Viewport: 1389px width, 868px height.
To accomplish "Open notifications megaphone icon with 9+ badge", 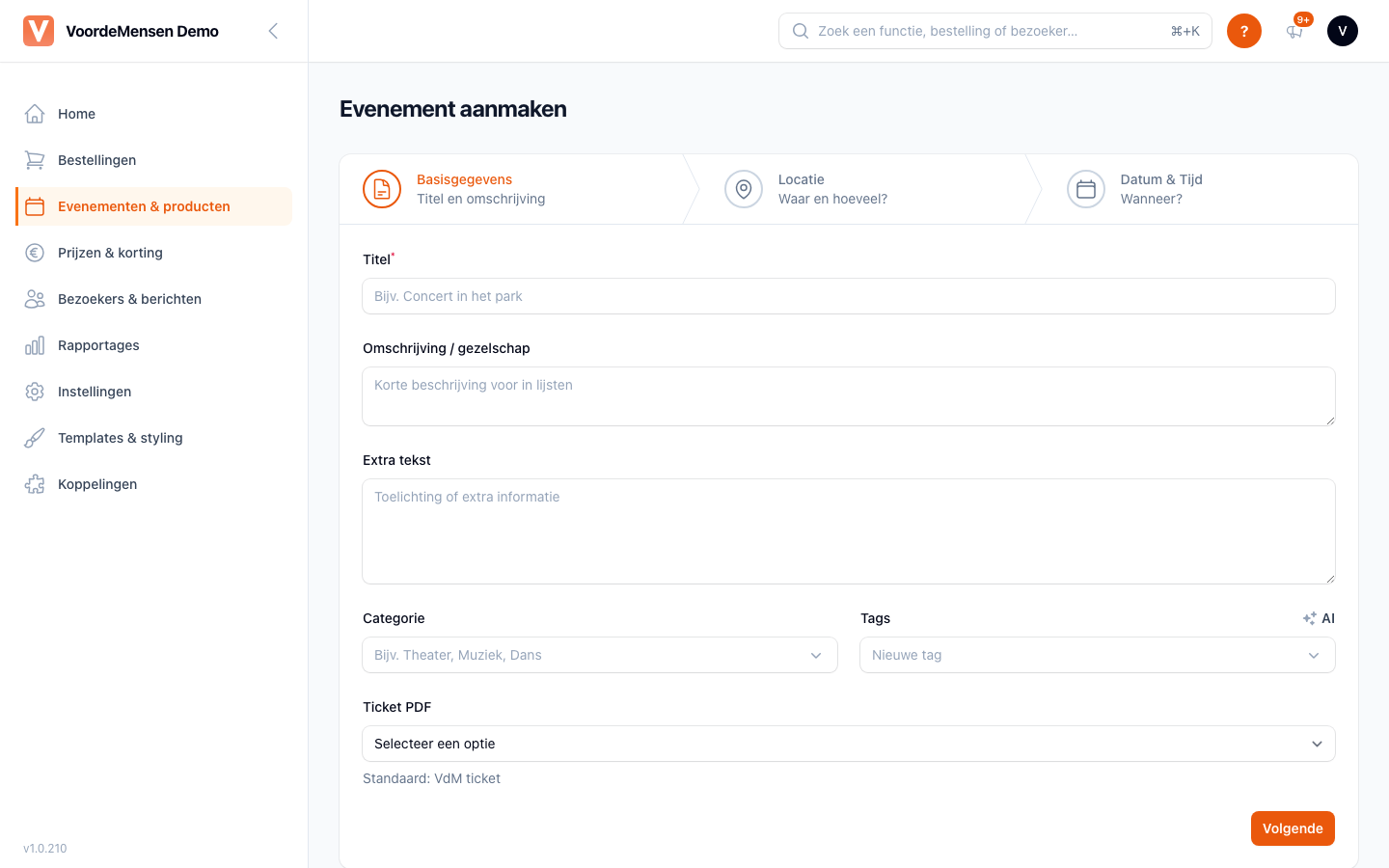I will click(x=1295, y=30).
